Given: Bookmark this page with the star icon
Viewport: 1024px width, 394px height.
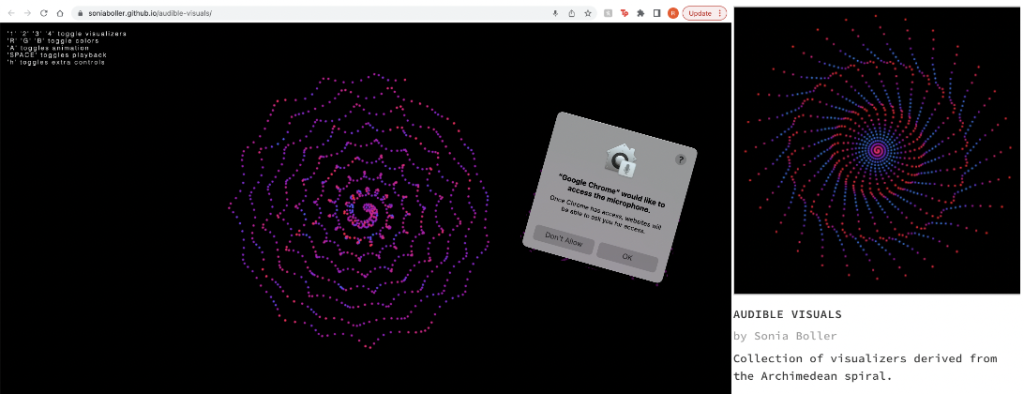Looking at the screenshot, I should tap(588, 13).
